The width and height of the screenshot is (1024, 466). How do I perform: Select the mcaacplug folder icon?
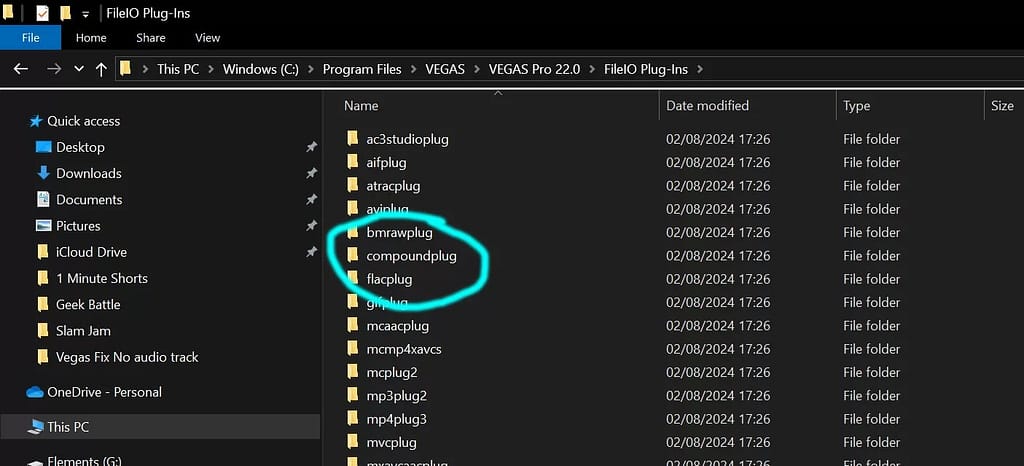point(353,325)
